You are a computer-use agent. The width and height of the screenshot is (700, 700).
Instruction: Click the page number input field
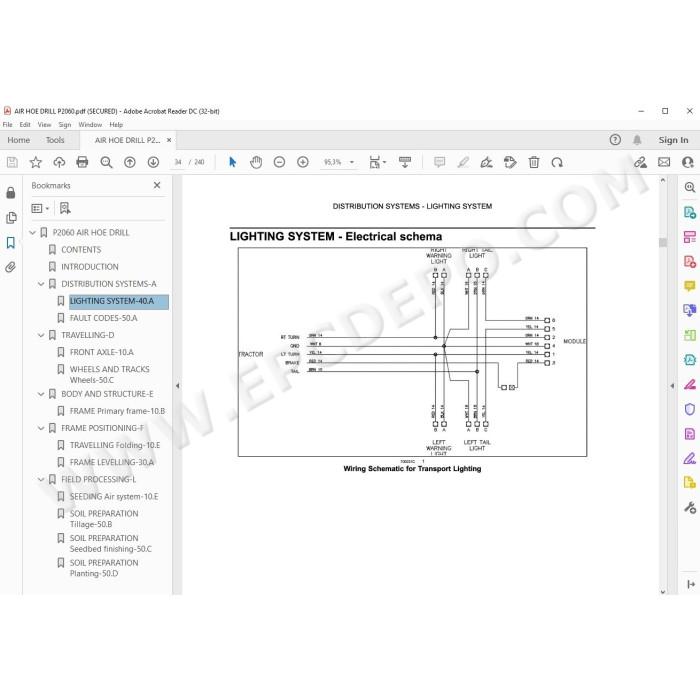point(178,162)
